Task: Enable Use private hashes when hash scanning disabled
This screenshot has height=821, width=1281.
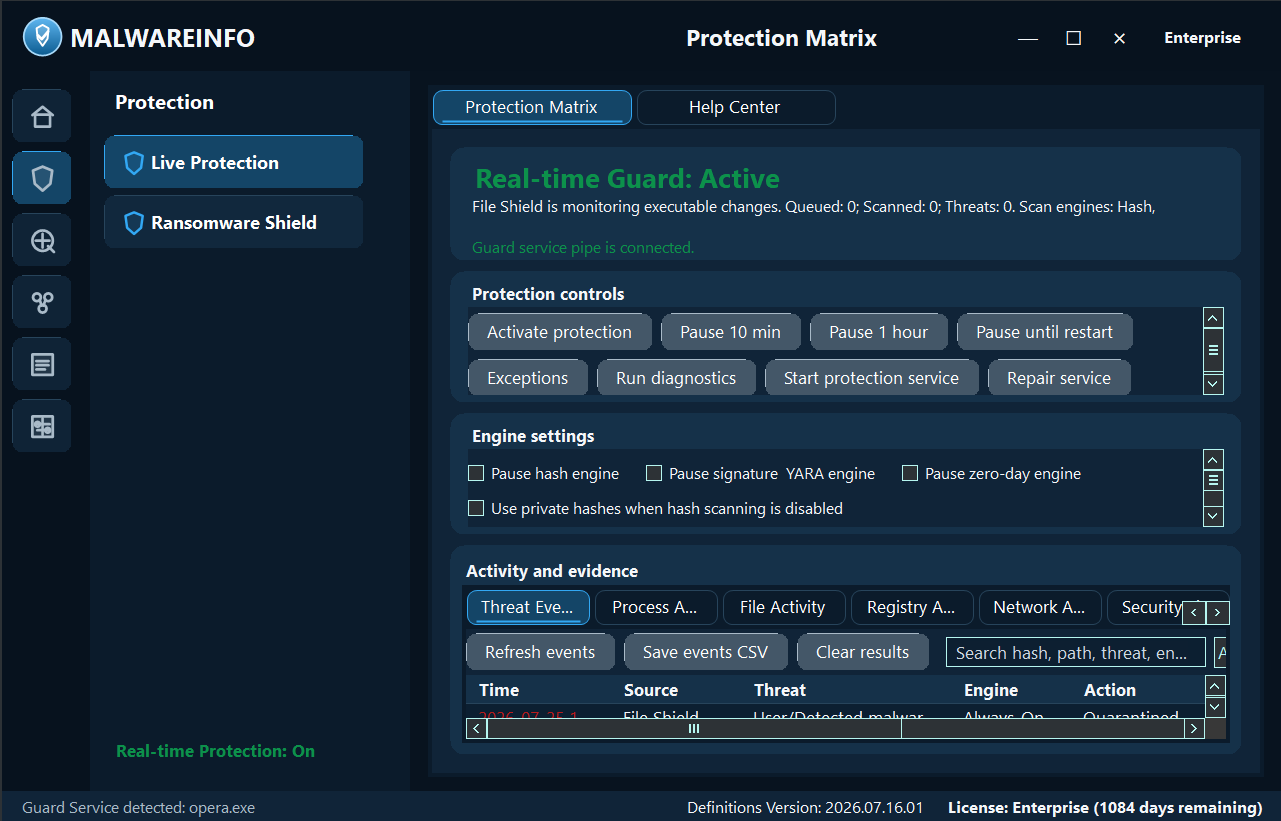Action: tap(476, 508)
